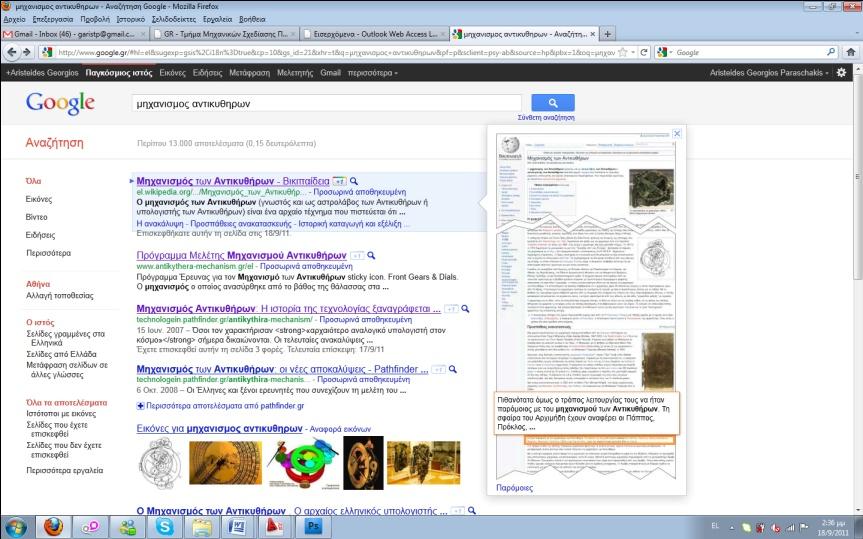Open the gear diagram image thumbnail
Screen dimensions: 863x539
point(161,462)
